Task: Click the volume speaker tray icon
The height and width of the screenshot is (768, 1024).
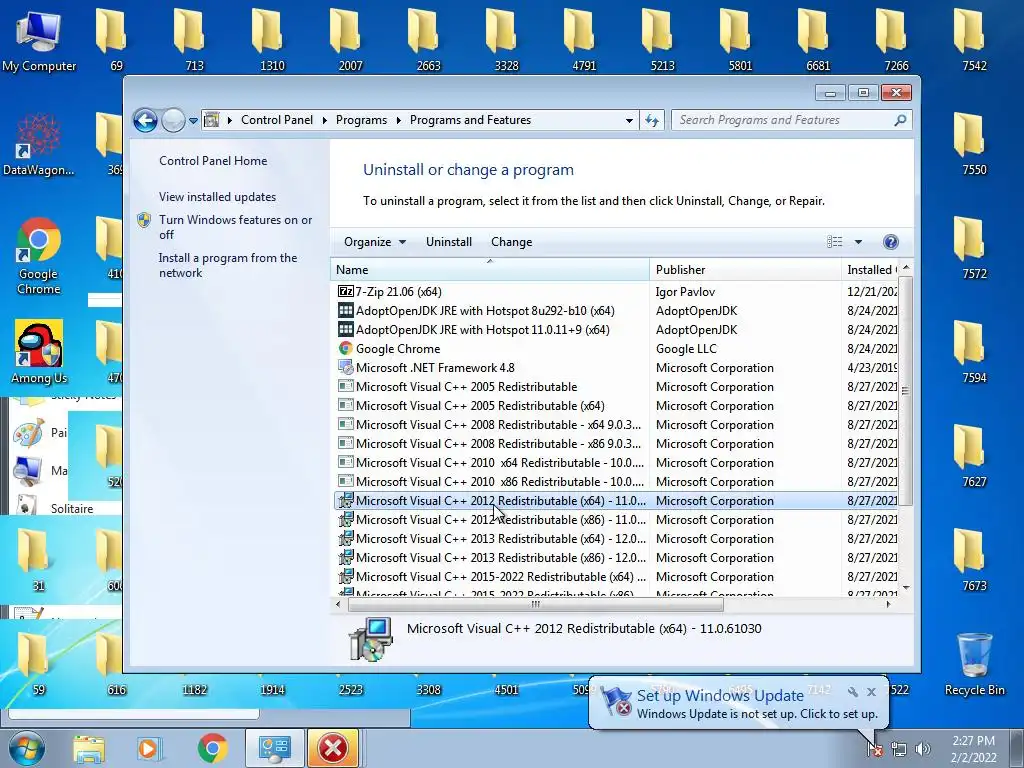Action: click(923, 750)
